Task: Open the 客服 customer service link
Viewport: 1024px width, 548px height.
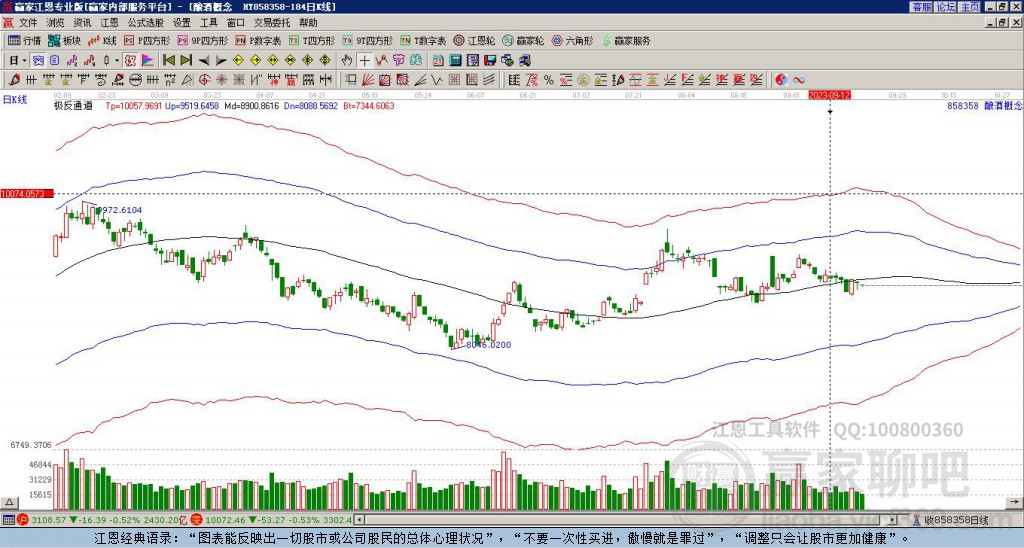Action: 921,7
